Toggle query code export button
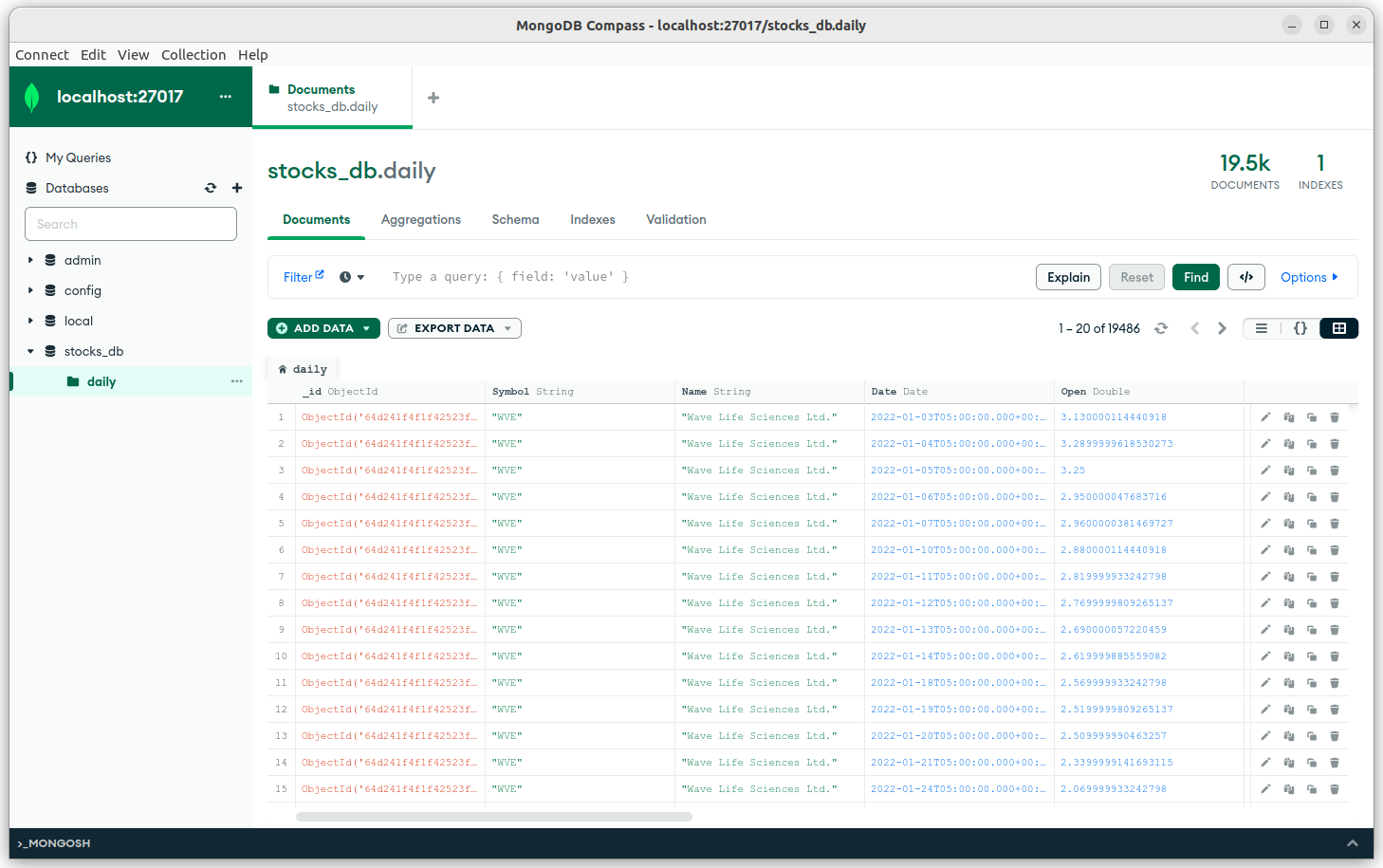Image resolution: width=1383 pixels, height=868 pixels. (1246, 277)
